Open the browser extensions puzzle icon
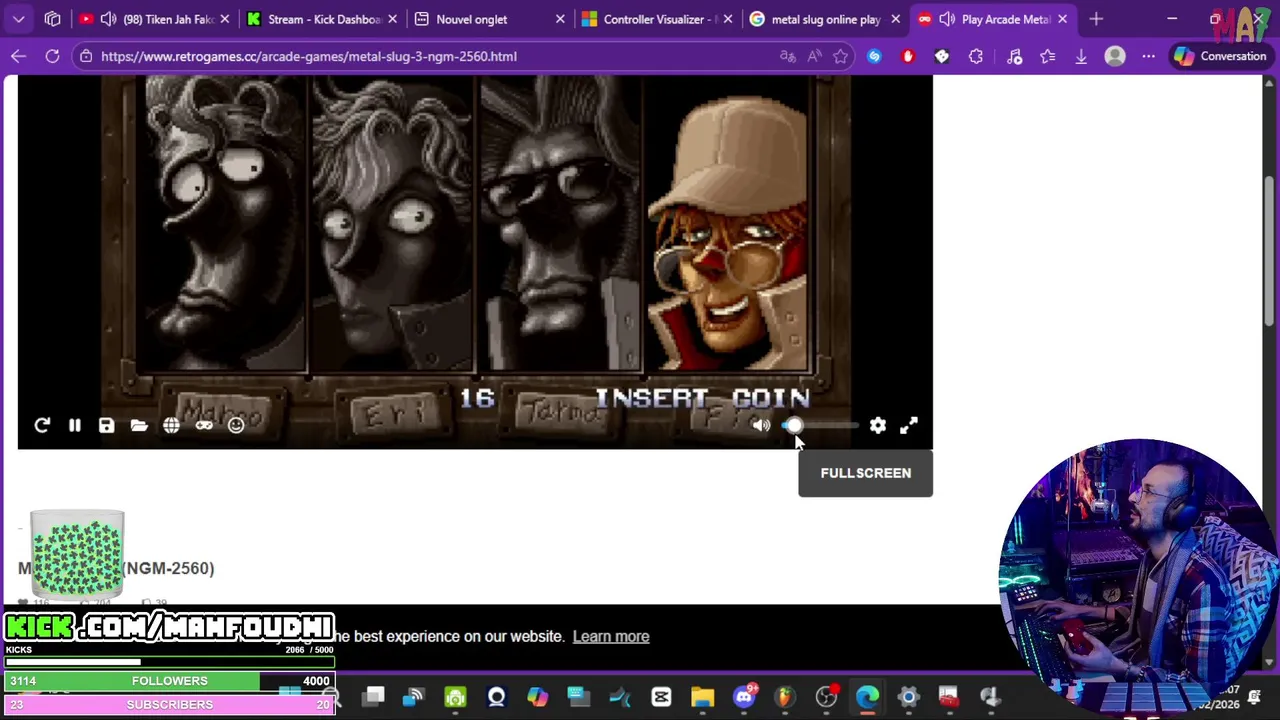 point(976,57)
